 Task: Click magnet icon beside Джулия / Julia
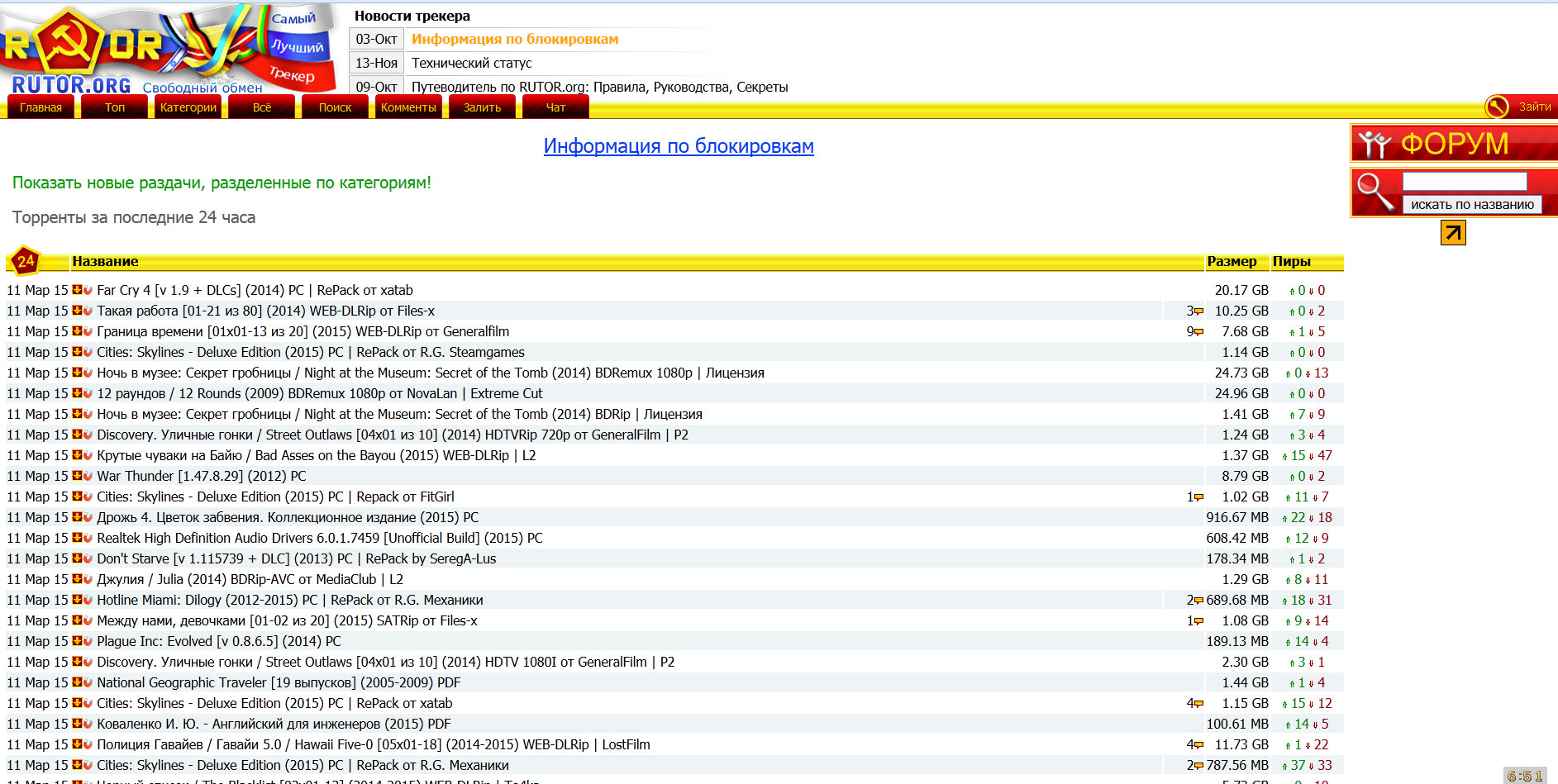88,578
